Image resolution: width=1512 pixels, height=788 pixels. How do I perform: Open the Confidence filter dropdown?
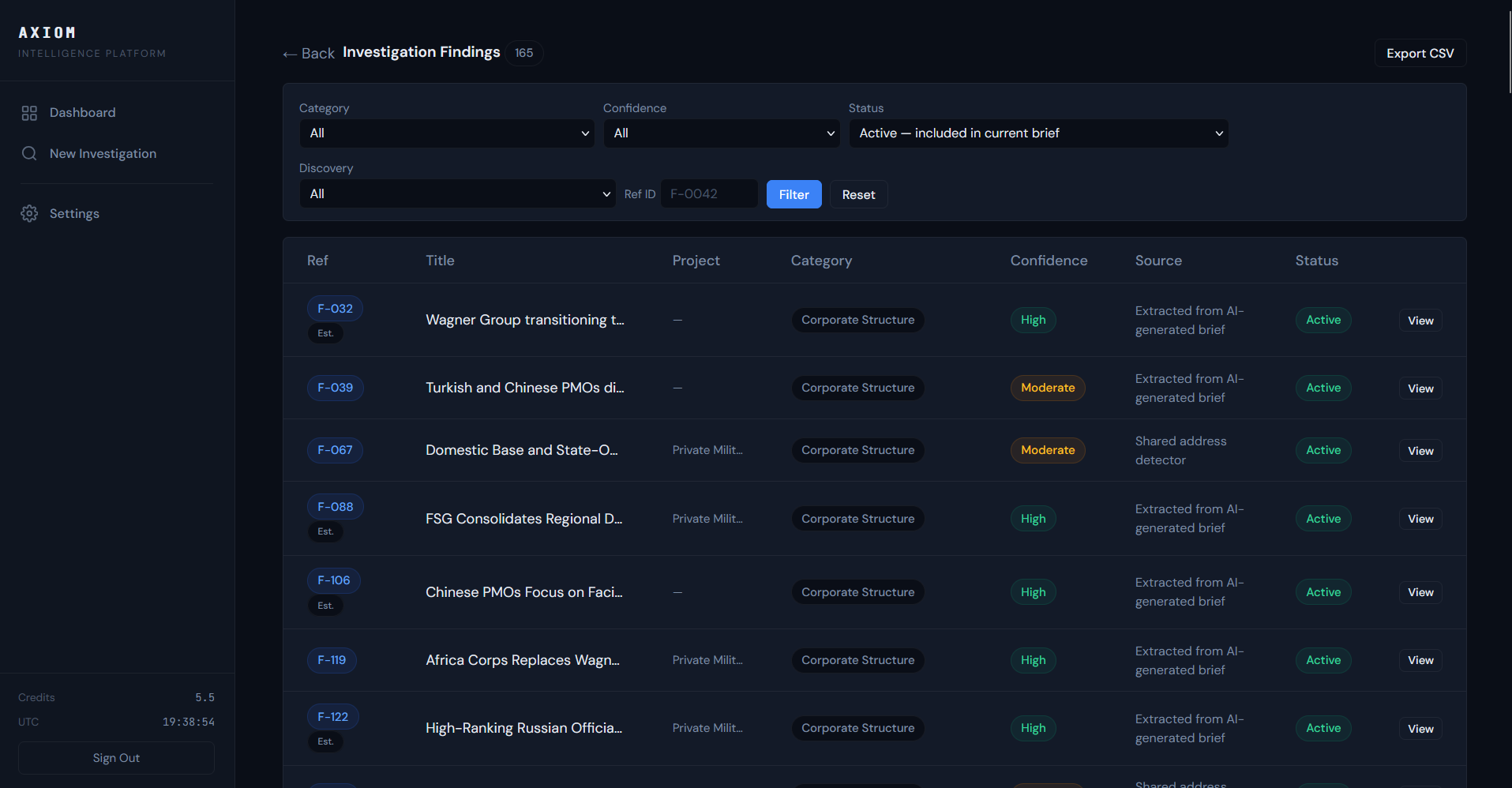[722, 133]
